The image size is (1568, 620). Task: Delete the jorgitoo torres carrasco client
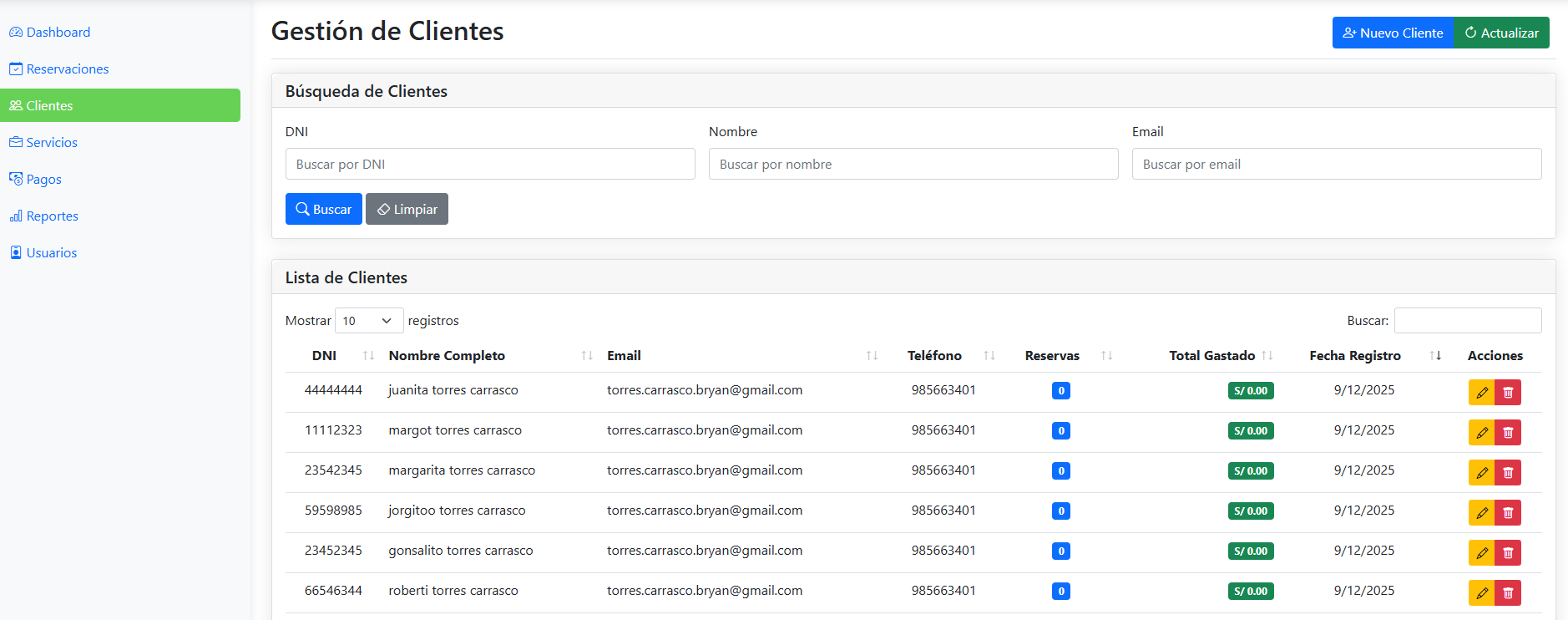1508,512
